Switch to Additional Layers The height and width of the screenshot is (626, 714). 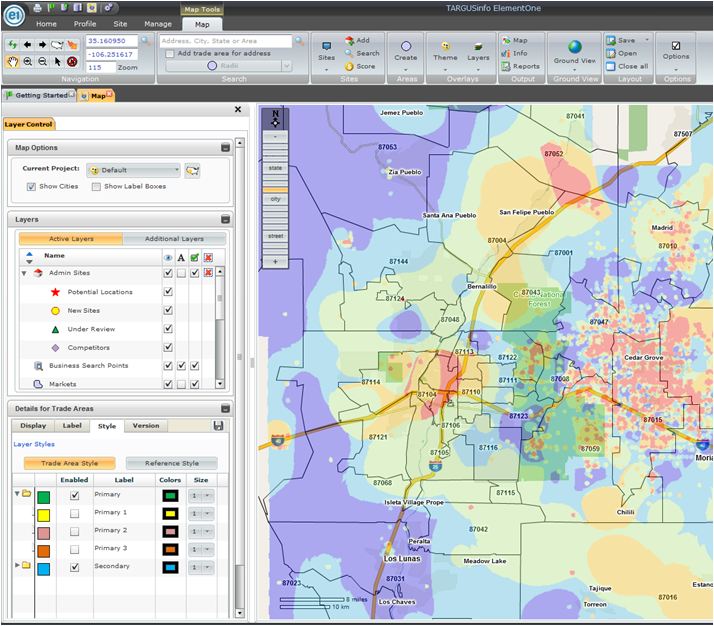[174, 239]
